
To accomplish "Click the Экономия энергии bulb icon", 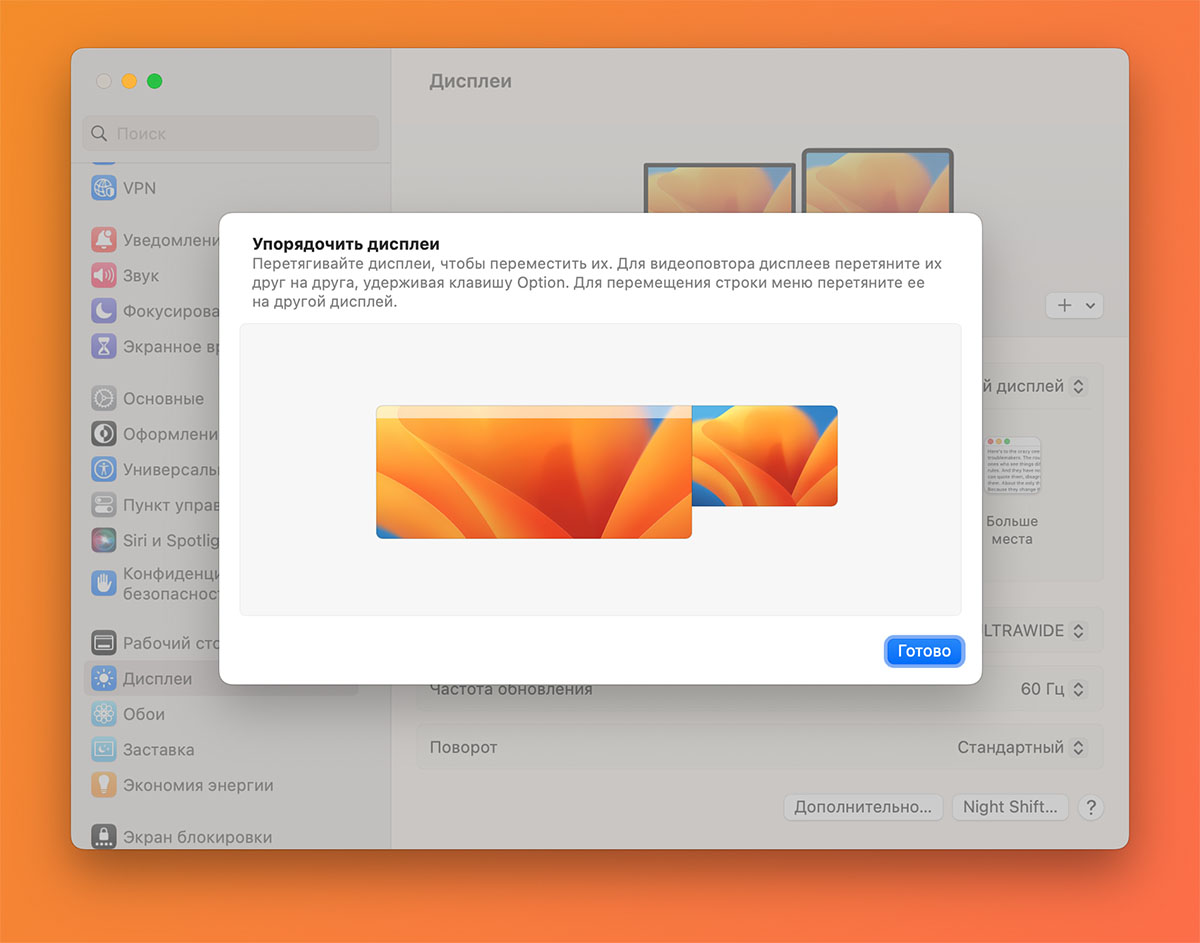I will pyautogui.click(x=104, y=785).
